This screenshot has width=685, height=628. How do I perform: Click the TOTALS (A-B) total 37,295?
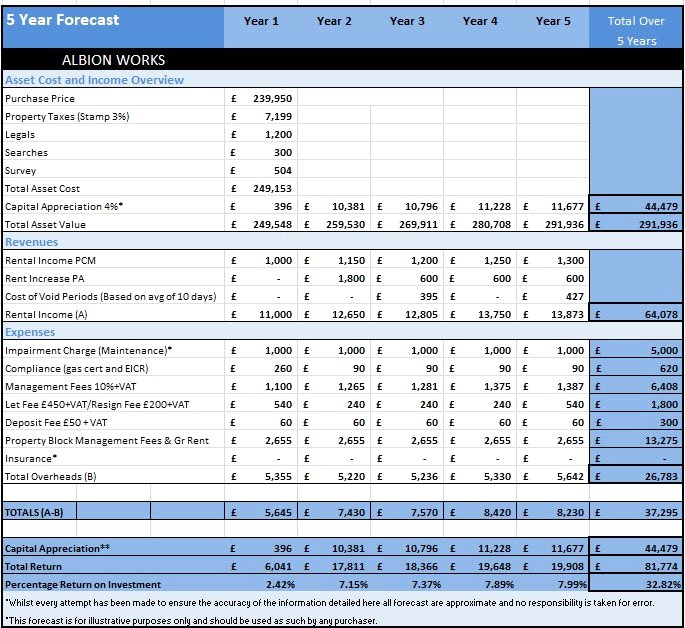click(x=661, y=512)
